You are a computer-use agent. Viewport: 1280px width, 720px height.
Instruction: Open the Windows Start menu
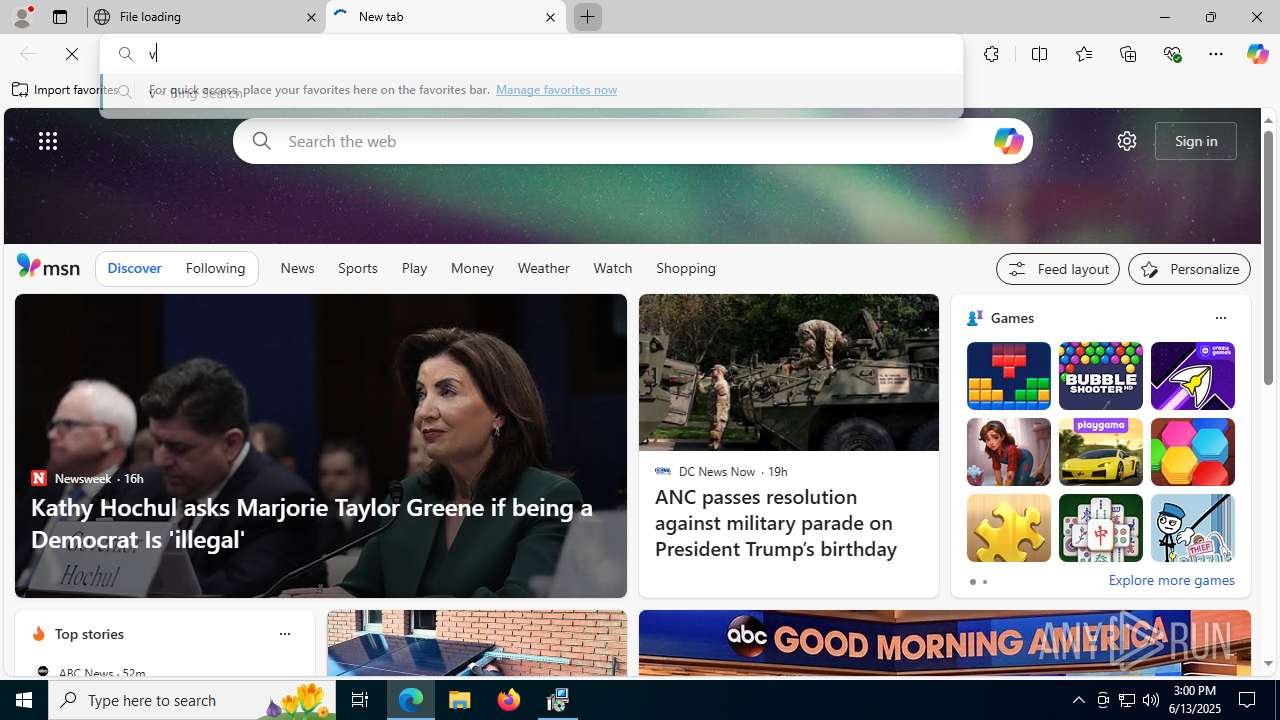pyautogui.click(x=24, y=700)
